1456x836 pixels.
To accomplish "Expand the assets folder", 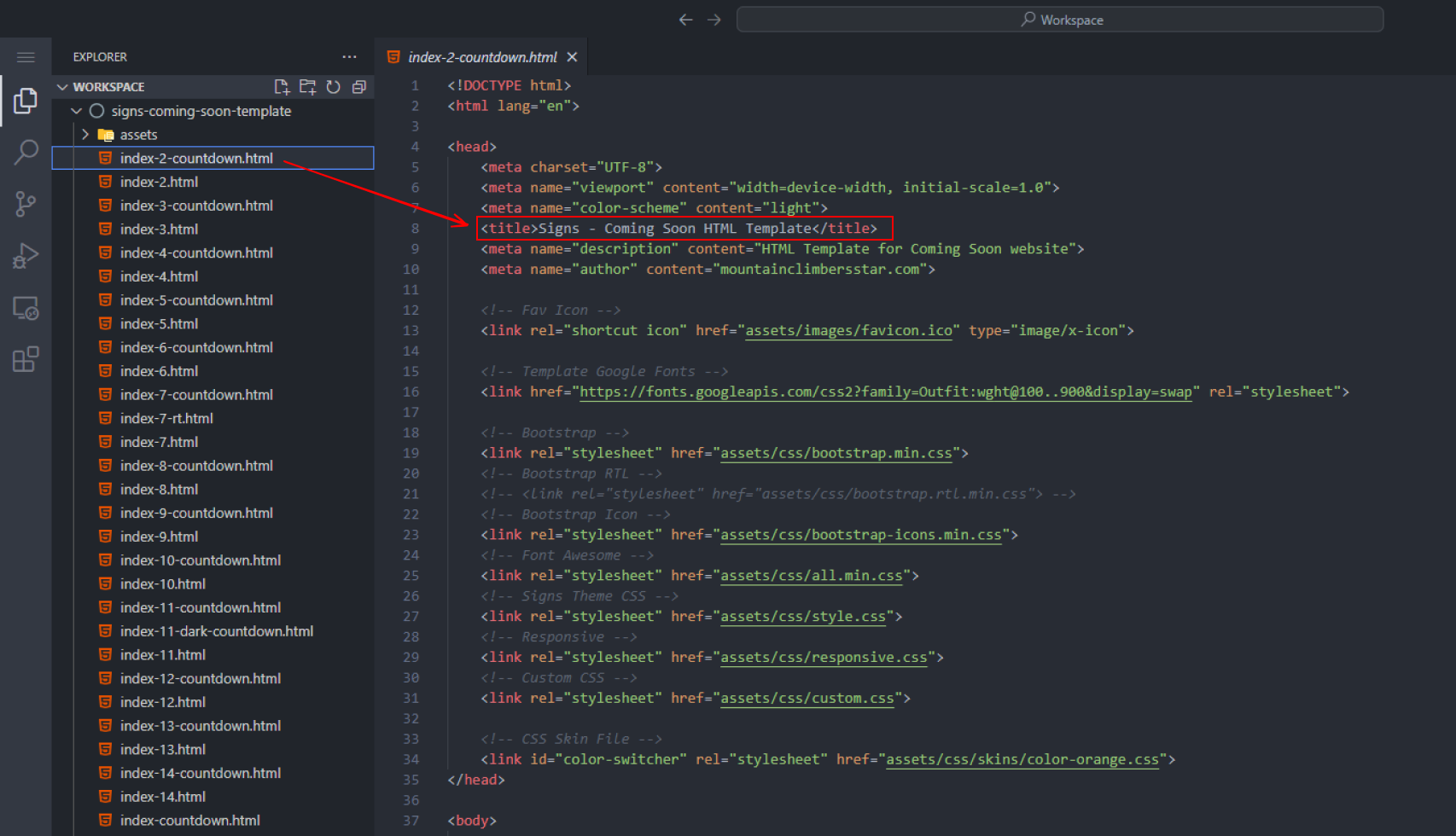I will point(85,135).
